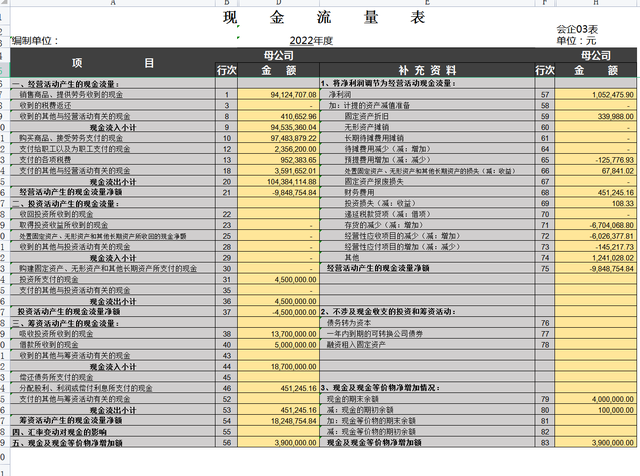Select the 无形资产摊销 label
640x476 pixels.
tap(366, 127)
